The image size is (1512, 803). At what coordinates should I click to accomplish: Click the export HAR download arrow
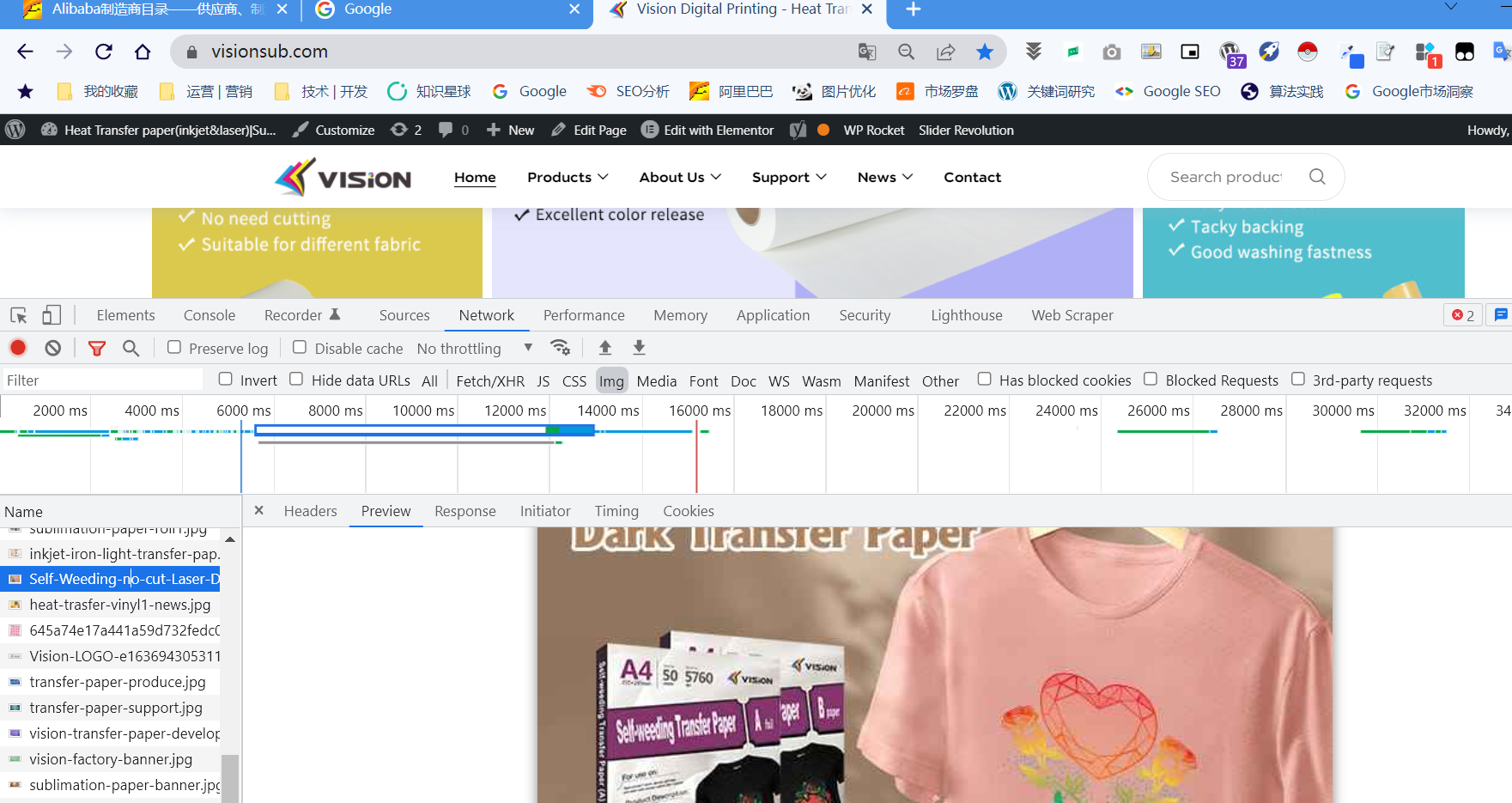pos(639,347)
